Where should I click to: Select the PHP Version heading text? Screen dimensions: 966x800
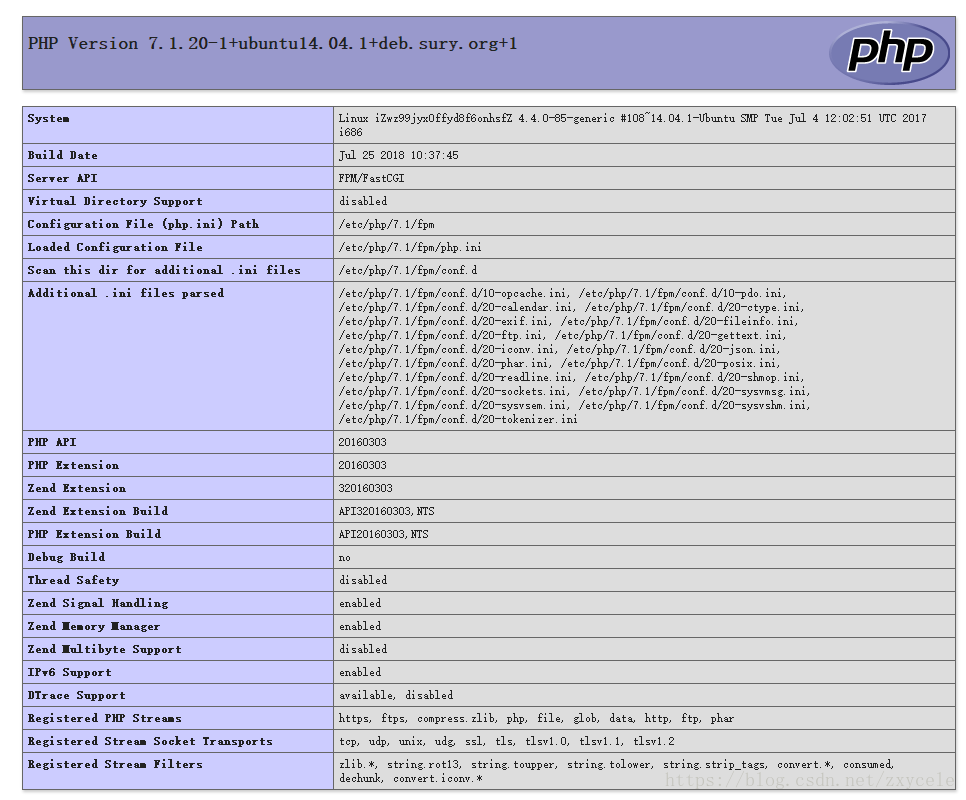pos(272,44)
